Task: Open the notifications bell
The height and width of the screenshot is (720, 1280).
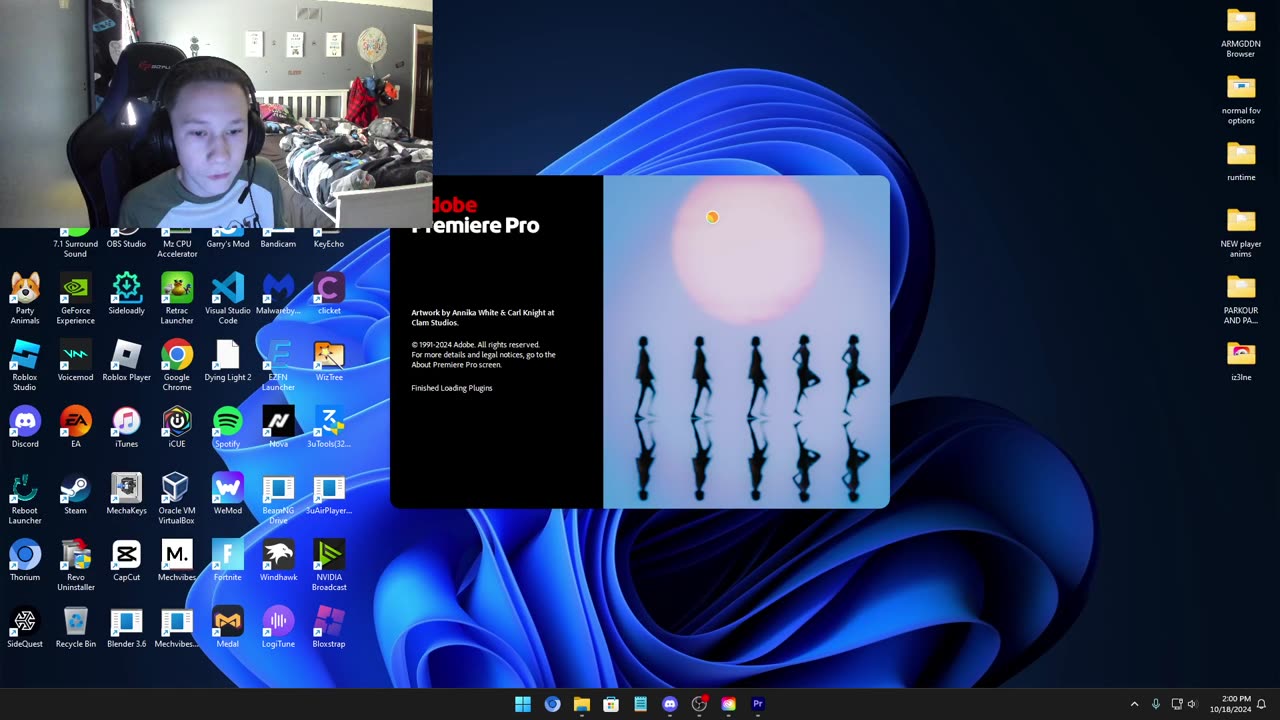Action: (1262, 704)
